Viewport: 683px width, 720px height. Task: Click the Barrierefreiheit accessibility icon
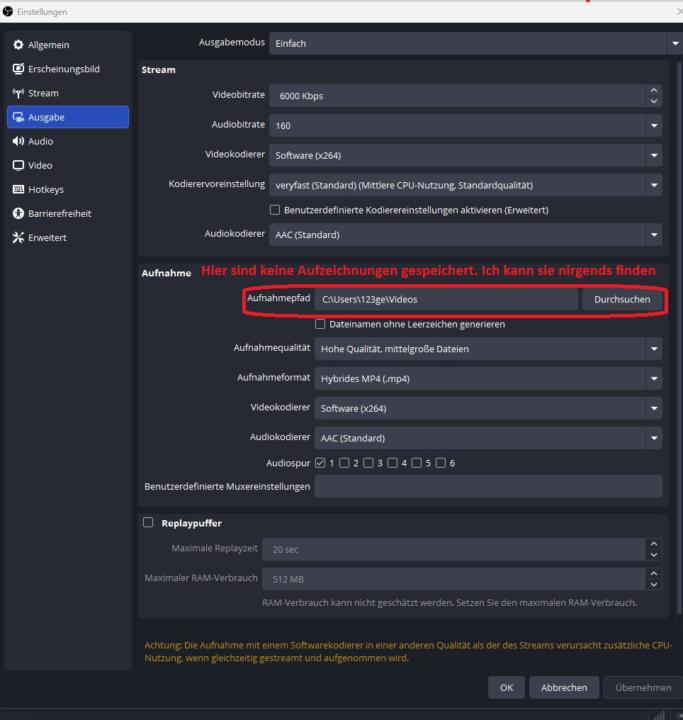pos(18,214)
